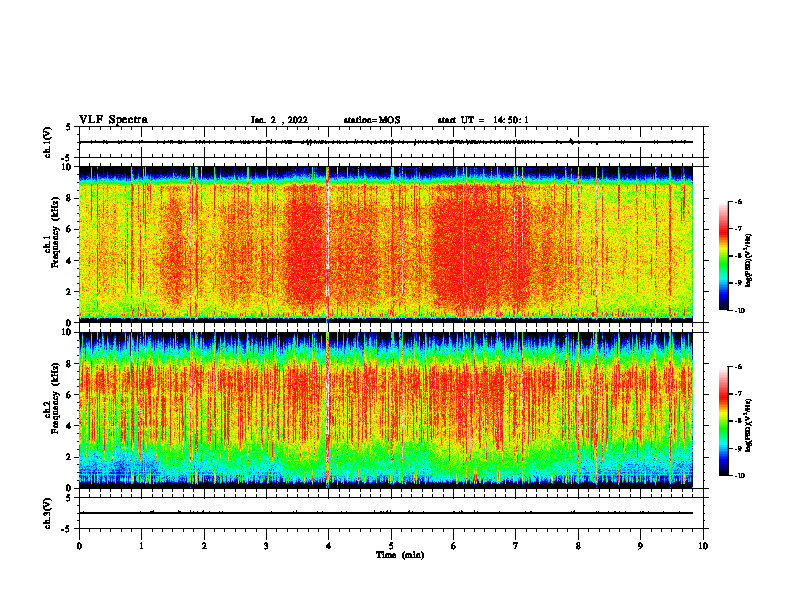Click the '8' tick on the time axis
Screen dimensions: 792x612
[578, 546]
